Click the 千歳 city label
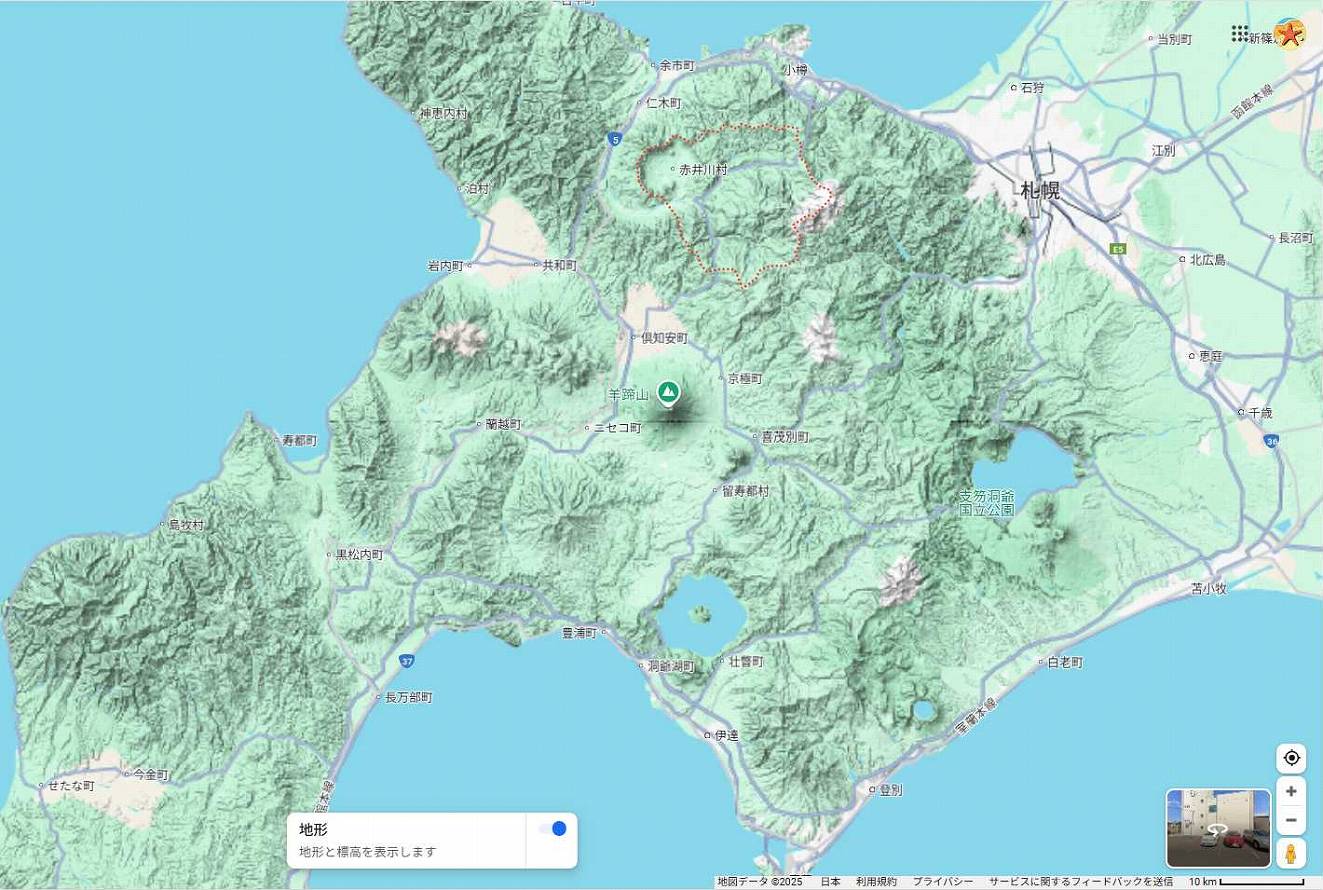The width and height of the screenshot is (1323, 890). pos(1260,412)
